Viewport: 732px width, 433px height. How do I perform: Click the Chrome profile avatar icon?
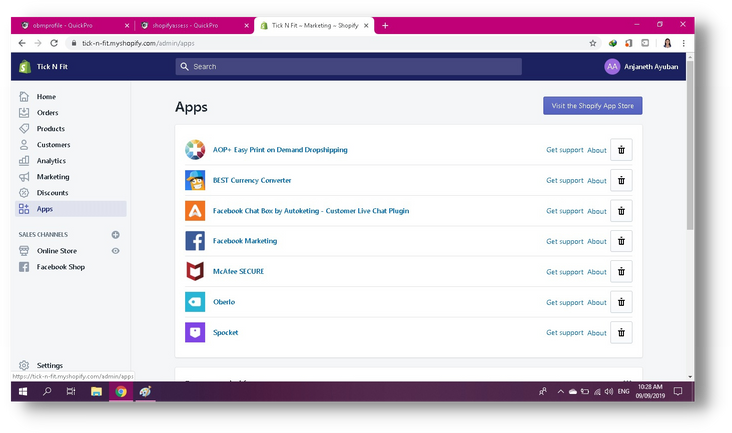(x=667, y=43)
